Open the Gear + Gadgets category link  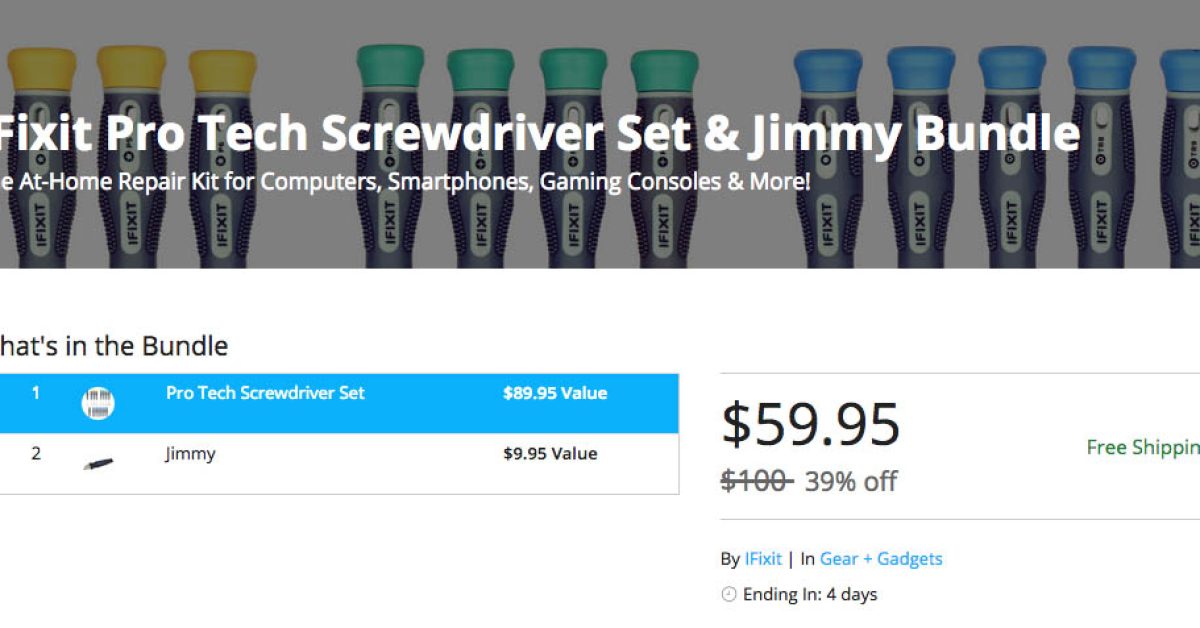pos(881,559)
